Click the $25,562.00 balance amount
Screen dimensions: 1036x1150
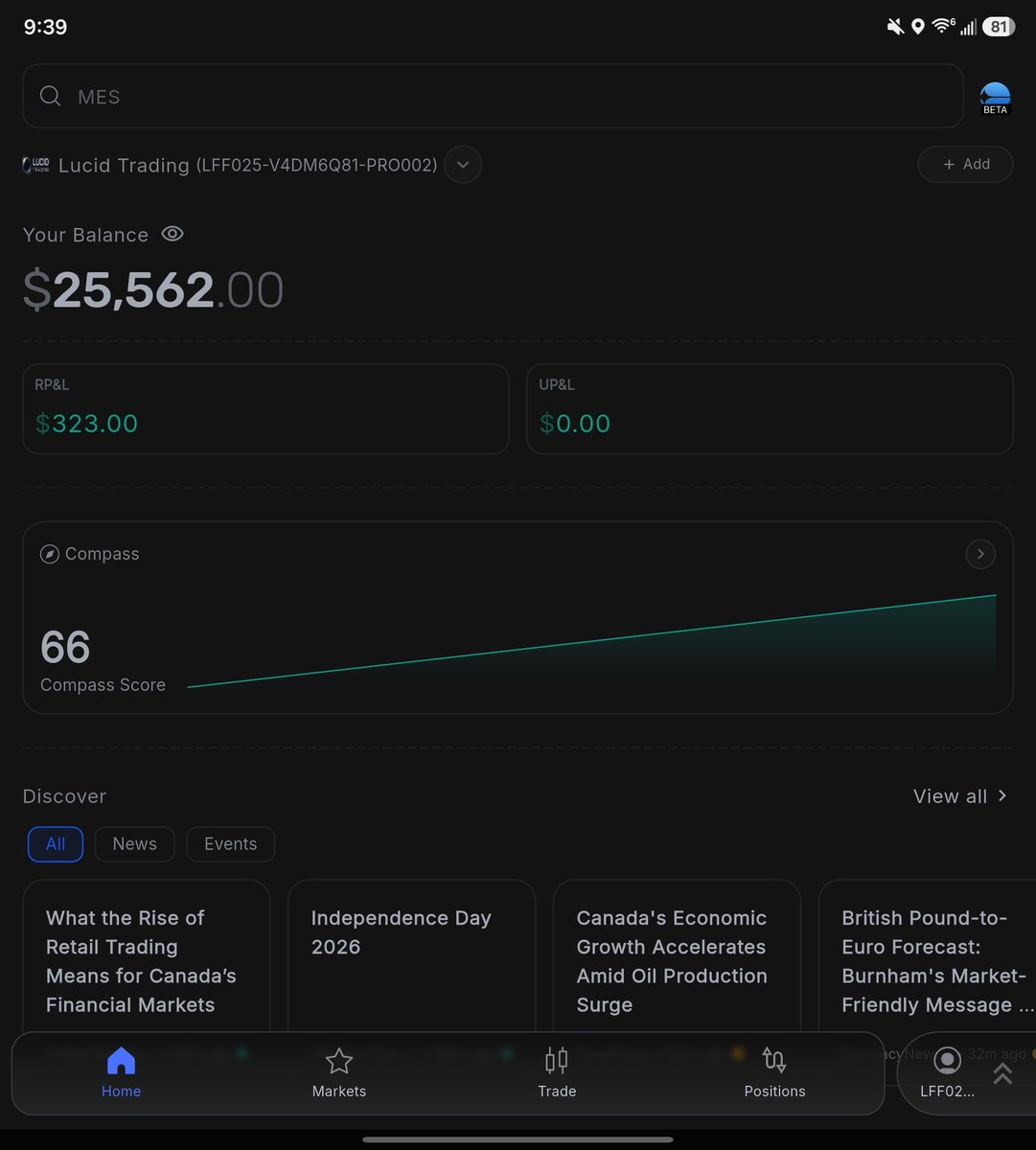tap(153, 289)
